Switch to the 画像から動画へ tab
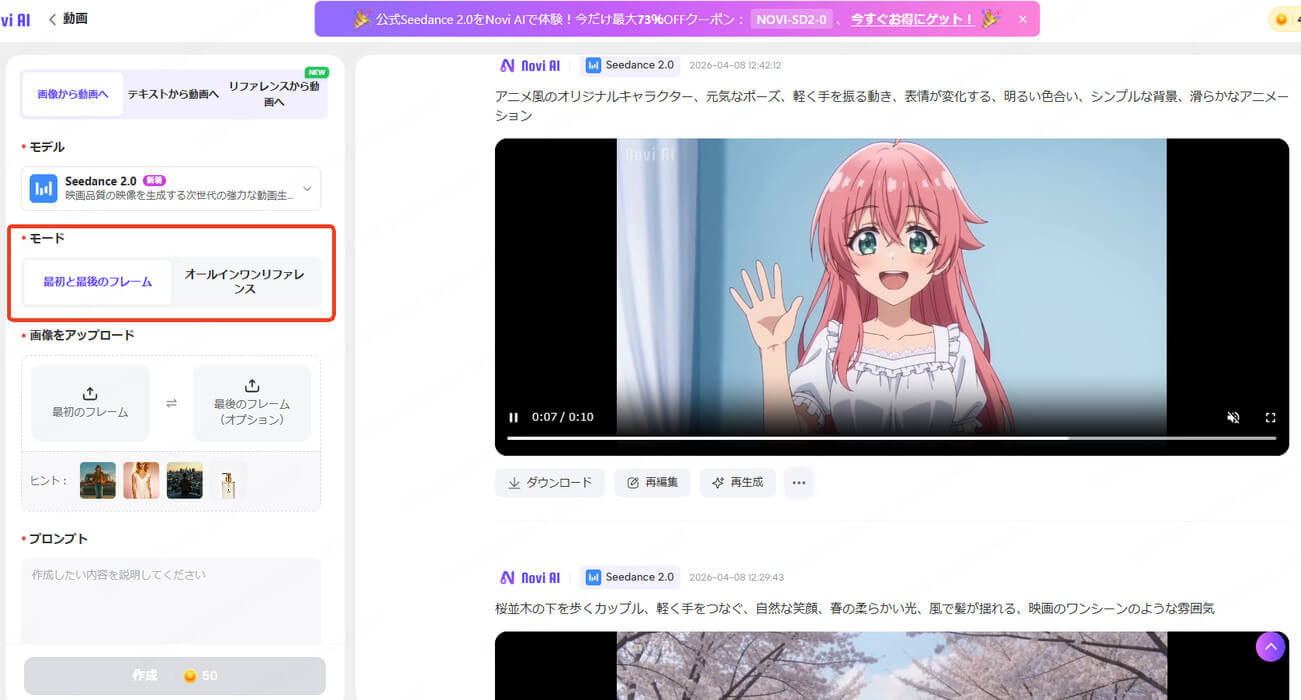The image size is (1301, 700). point(73,94)
